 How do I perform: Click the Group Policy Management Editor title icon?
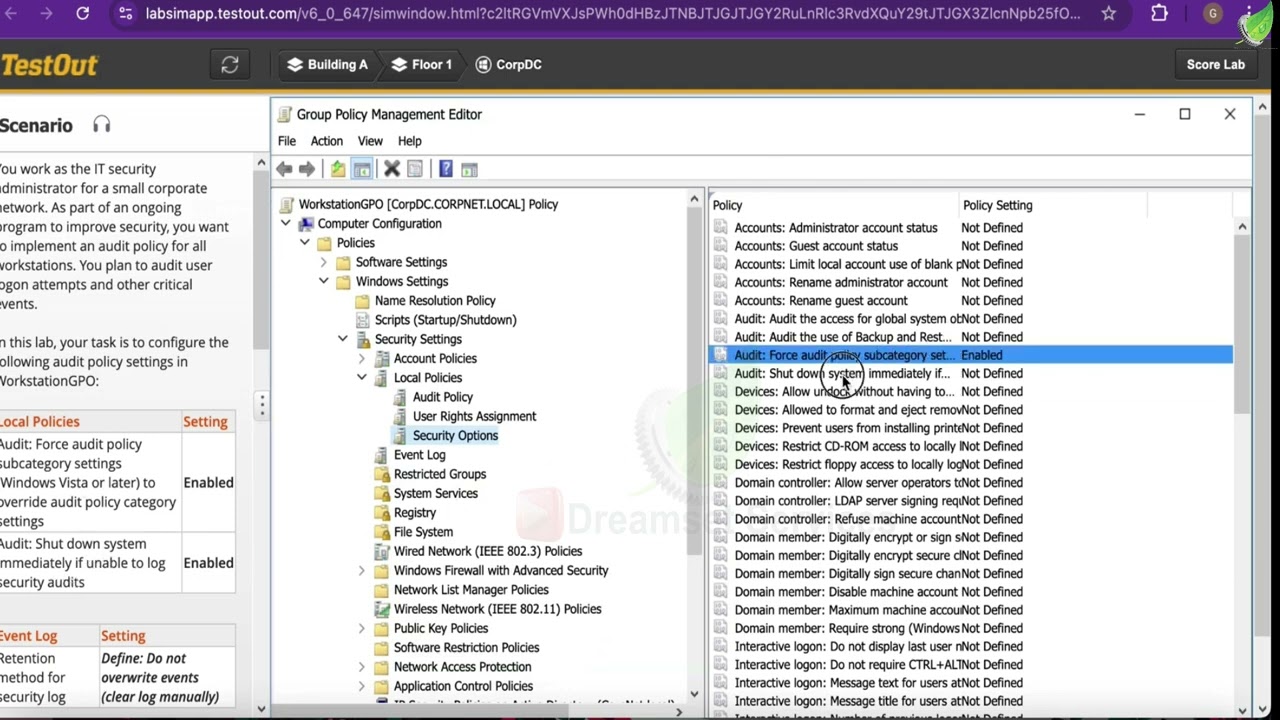285,114
